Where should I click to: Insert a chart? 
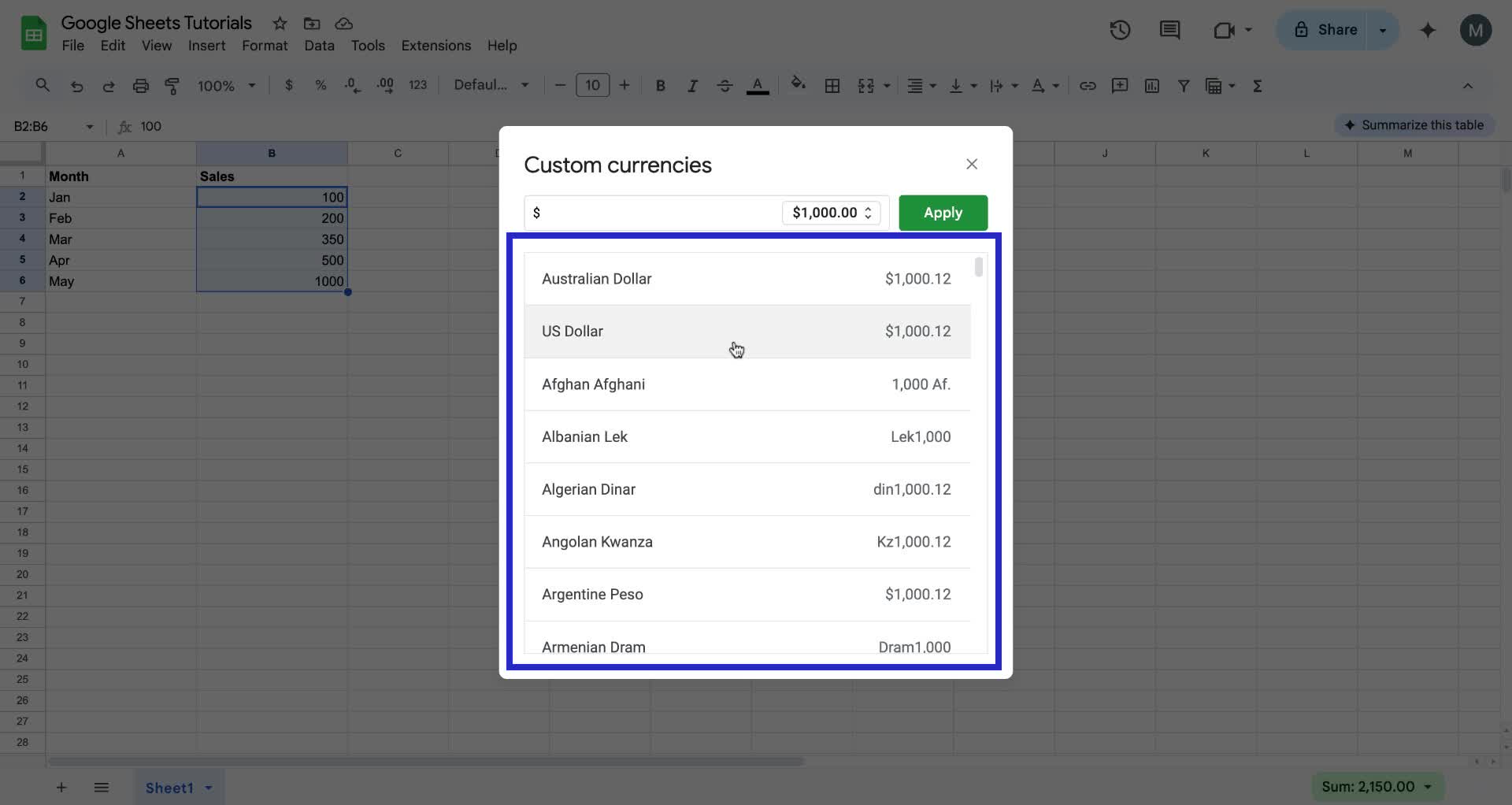pos(1151,85)
